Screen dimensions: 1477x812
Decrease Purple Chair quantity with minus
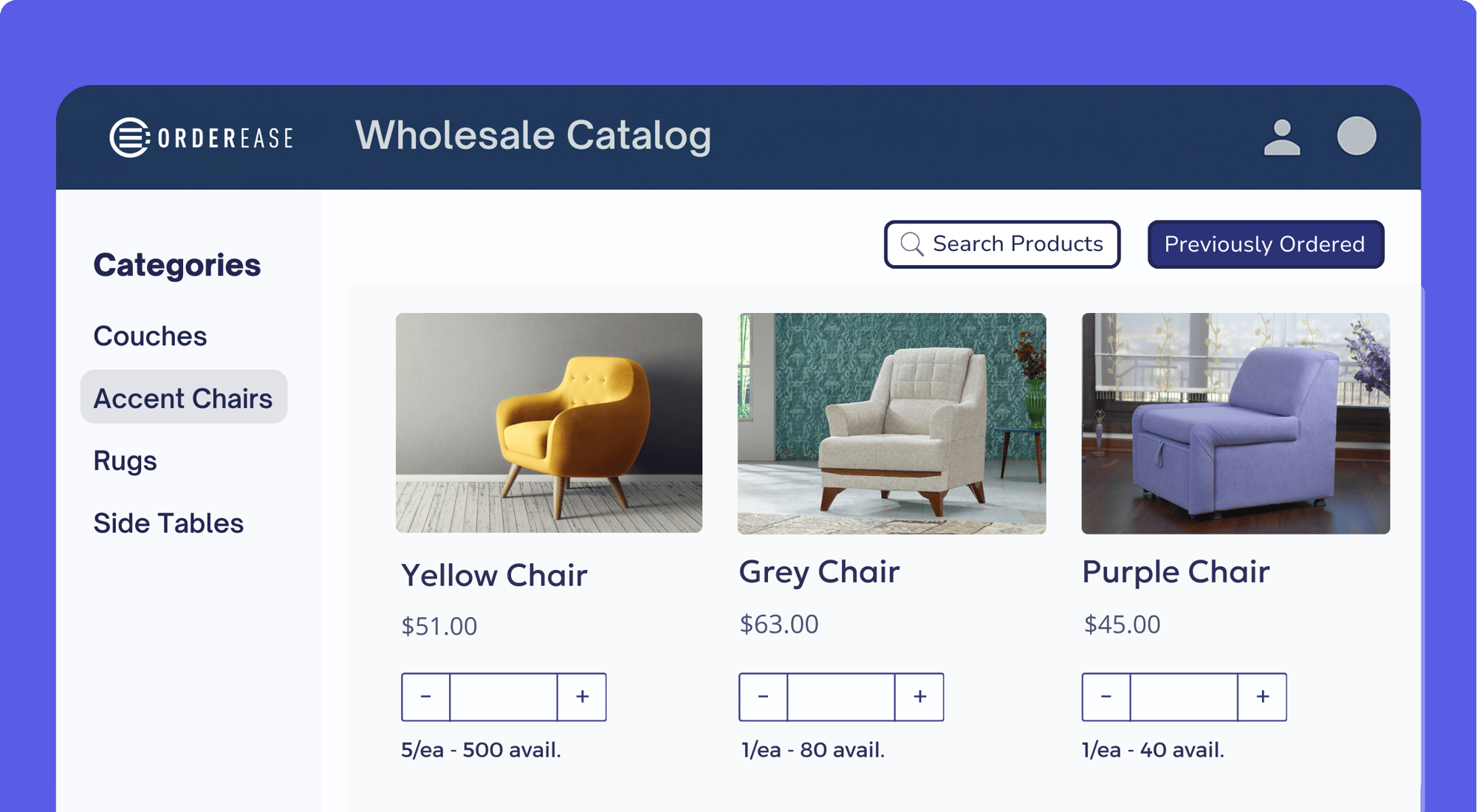pos(1106,697)
